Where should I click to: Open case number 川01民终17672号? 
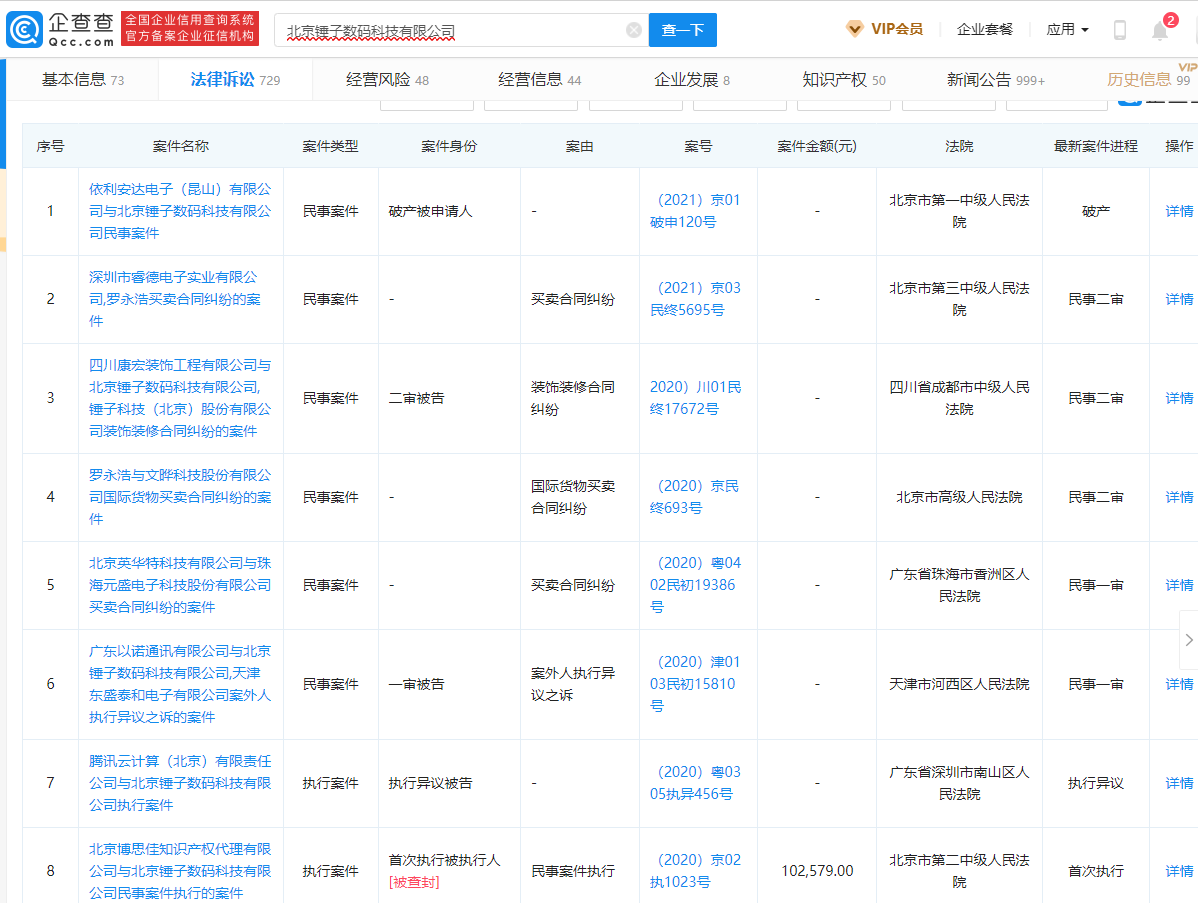click(695, 398)
